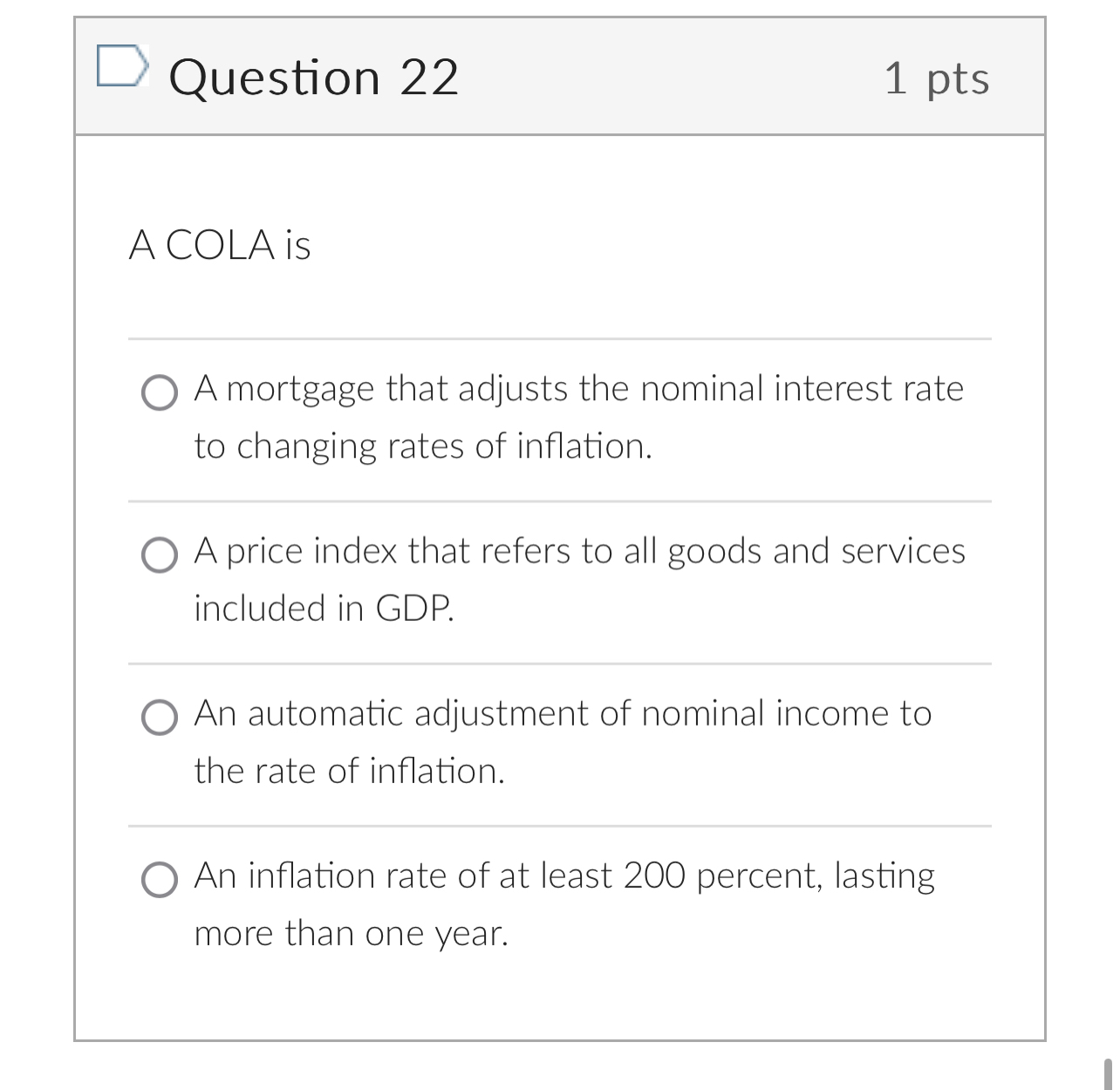Click the bookmark flag icon beside Question 22
The width and height of the screenshot is (1120, 1090).
pyautogui.click(x=123, y=65)
